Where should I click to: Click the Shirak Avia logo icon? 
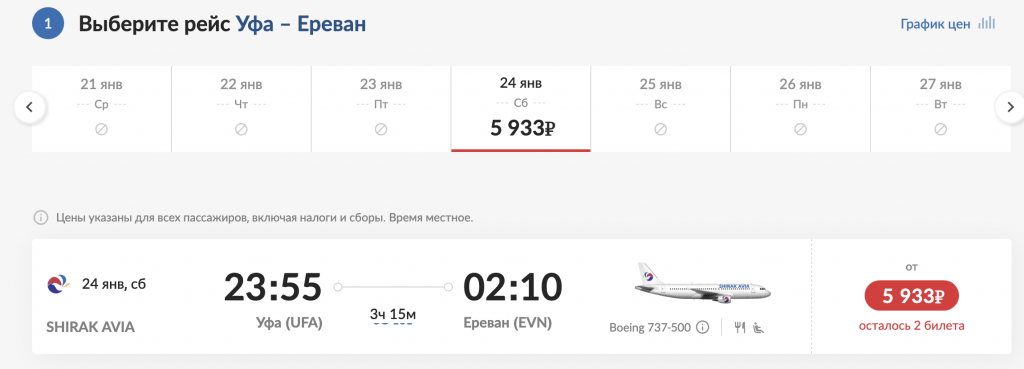click(56, 284)
